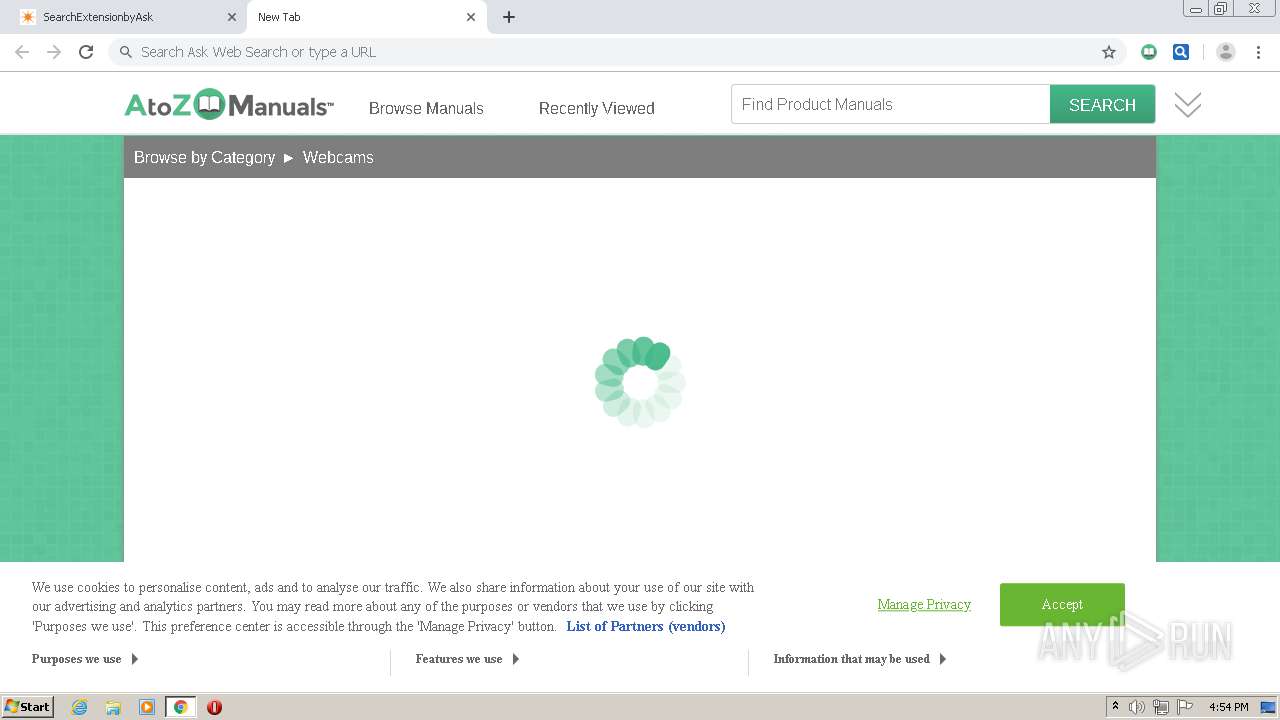The image size is (1280, 720).
Task: Click the address bar to enter a URL
Action: (615, 52)
